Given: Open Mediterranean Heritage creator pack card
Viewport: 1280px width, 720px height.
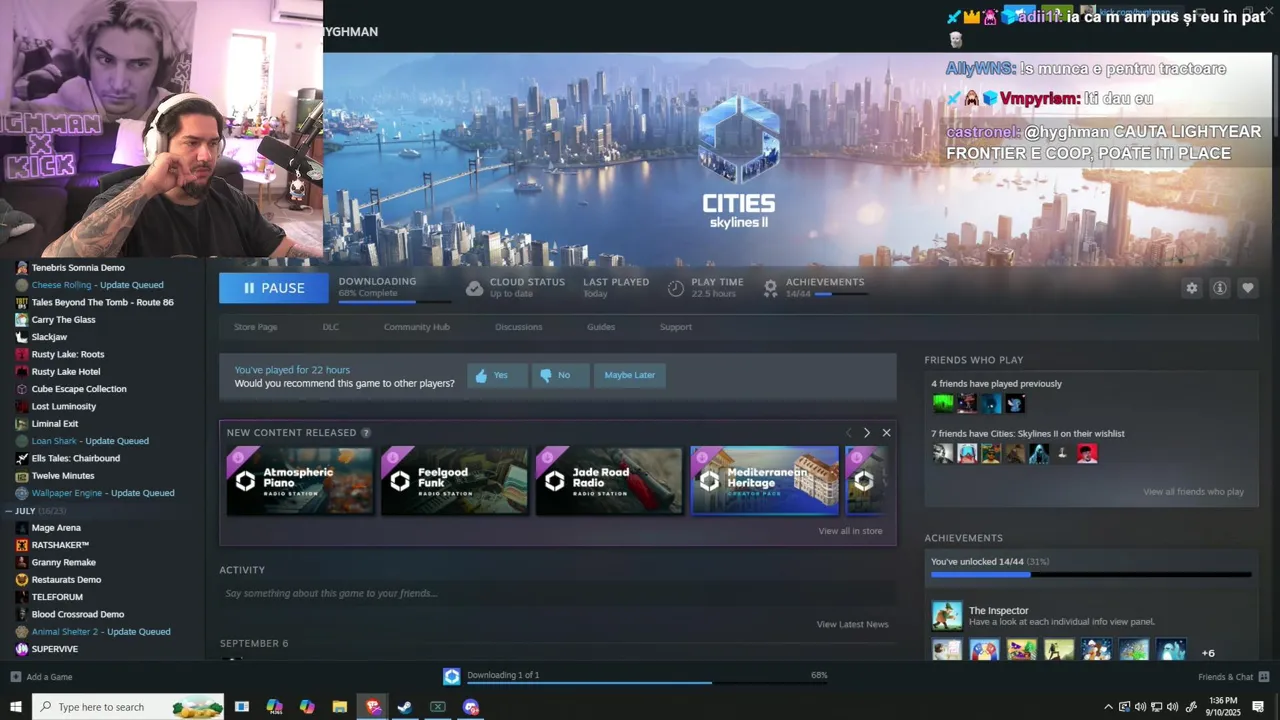Looking at the screenshot, I should (x=765, y=481).
